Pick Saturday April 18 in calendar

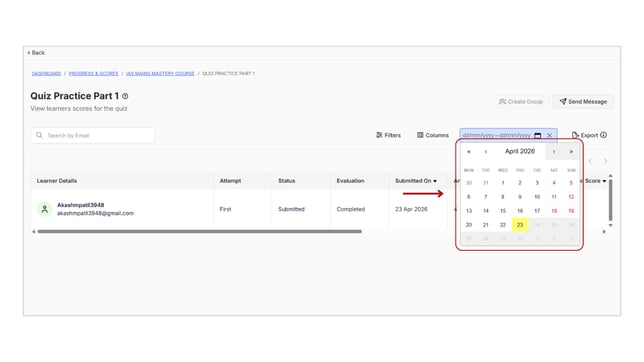(554, 211)
